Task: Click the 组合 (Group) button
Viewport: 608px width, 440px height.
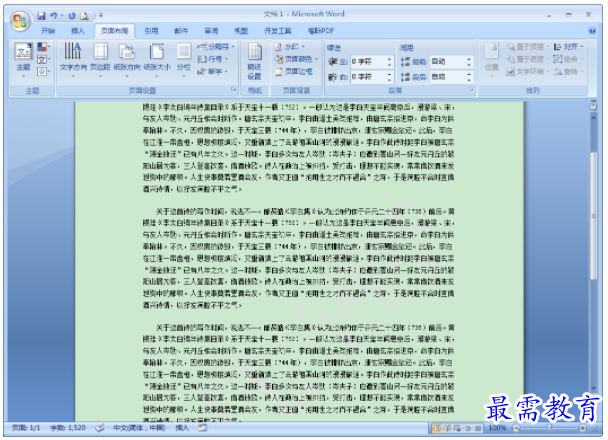Action: (568, 59)
